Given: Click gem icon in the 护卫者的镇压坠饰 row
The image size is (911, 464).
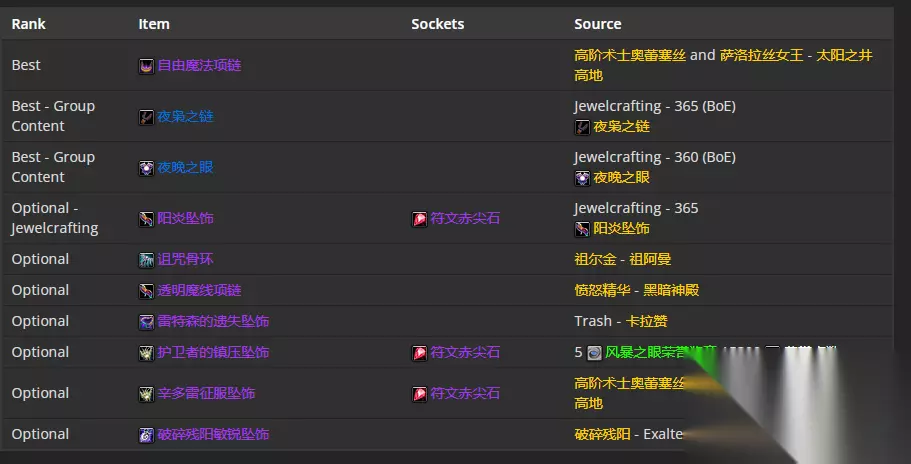Looking at the screenshot, I should click(x=419, y=353).
